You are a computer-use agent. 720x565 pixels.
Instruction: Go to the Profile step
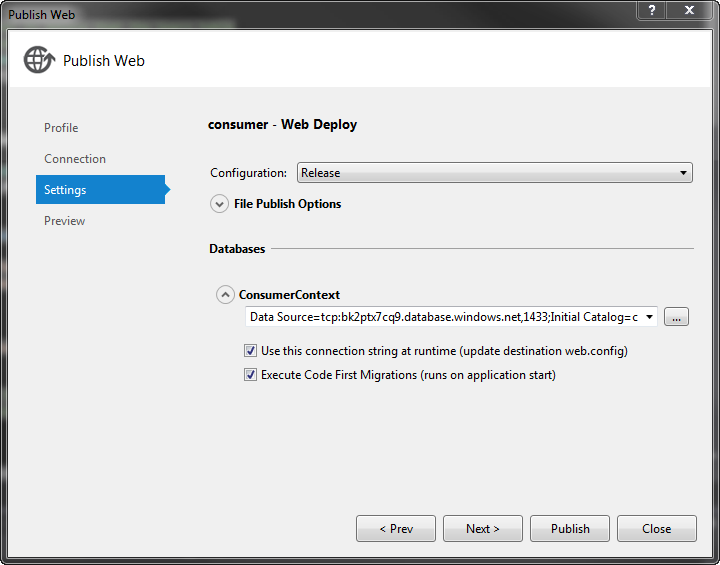61,128
